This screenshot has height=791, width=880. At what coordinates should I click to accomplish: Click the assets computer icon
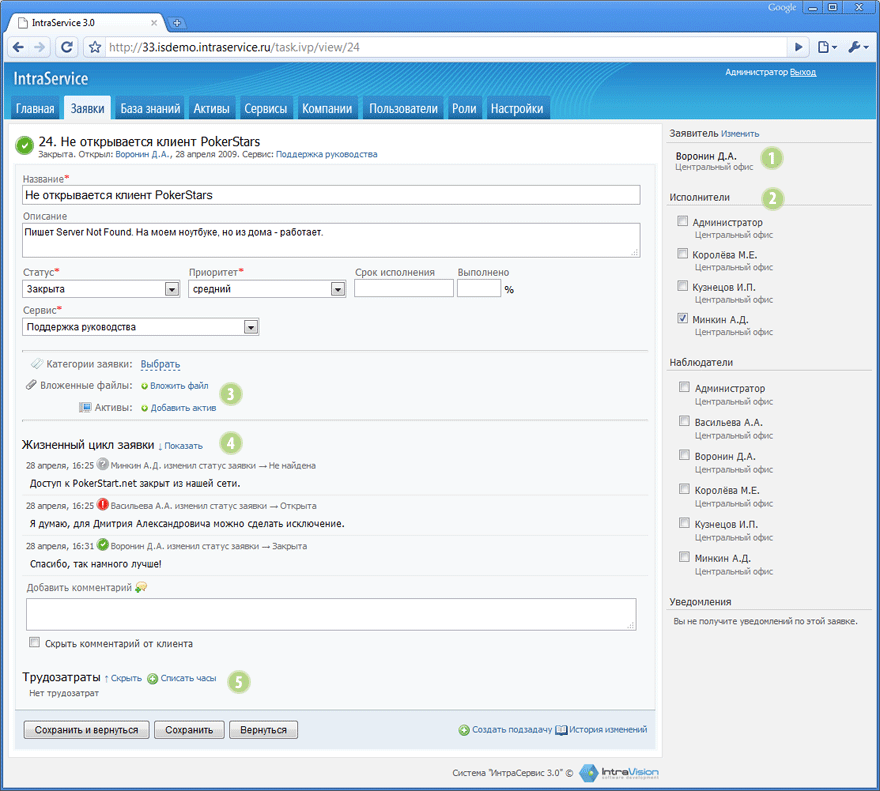coord(85,407)
